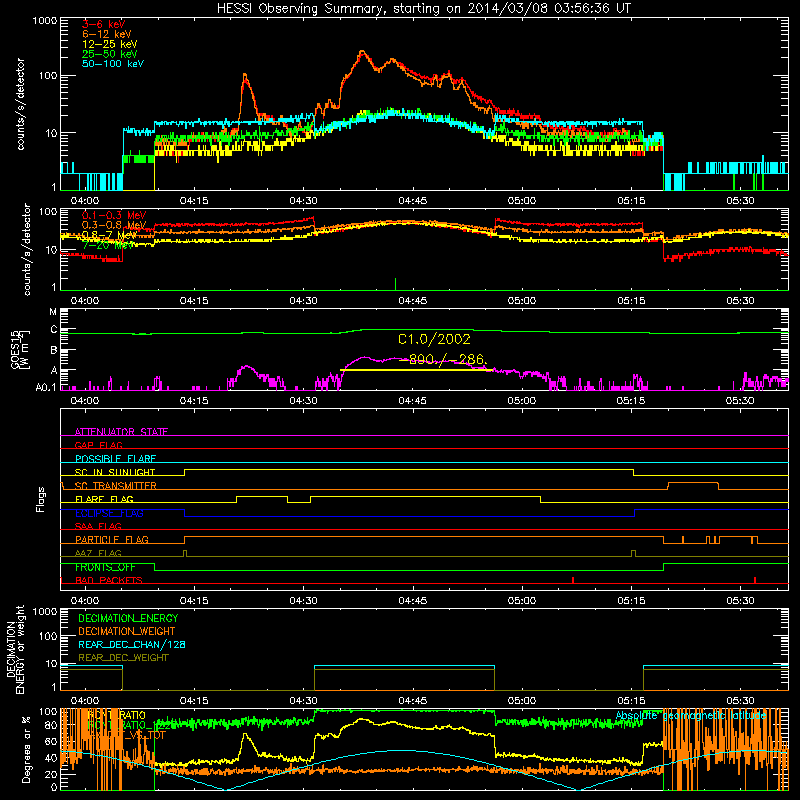Click the POSSIBLE_FLARE flag label

click(115, 459)
